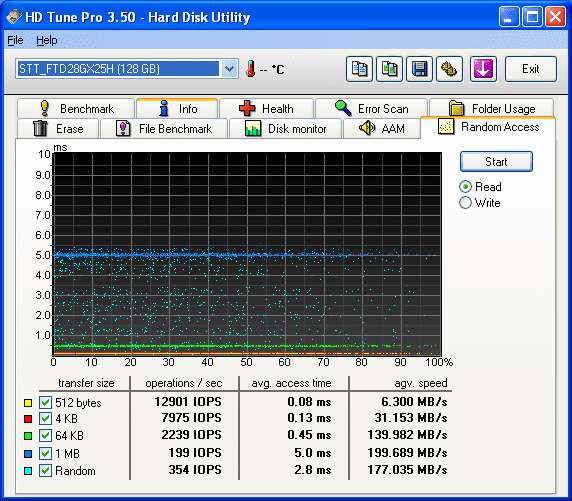Open the Erase tab with trash icon
Screen dimensions: 572x501
(58, 128)
